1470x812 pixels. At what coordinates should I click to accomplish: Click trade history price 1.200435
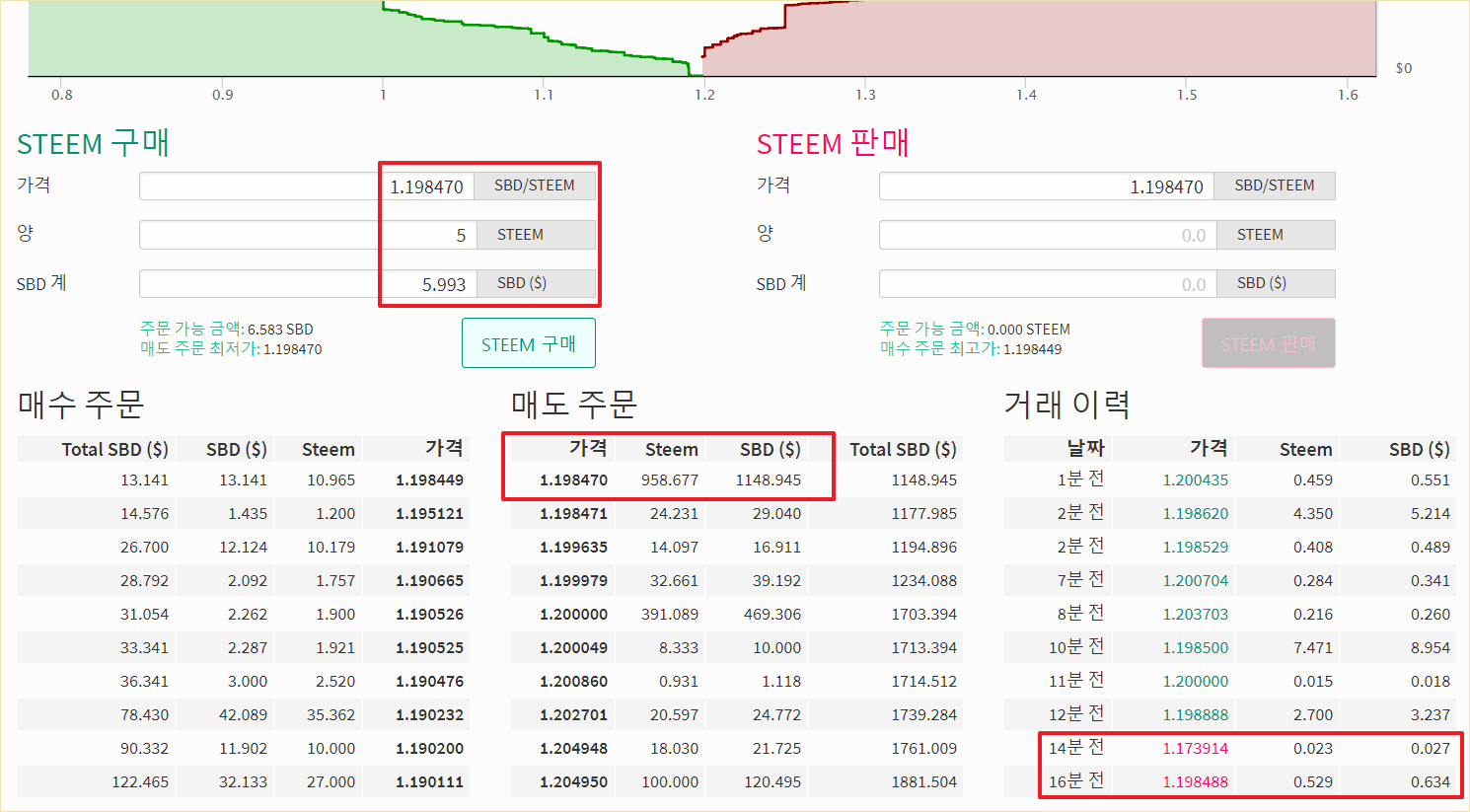point(1195,480)
